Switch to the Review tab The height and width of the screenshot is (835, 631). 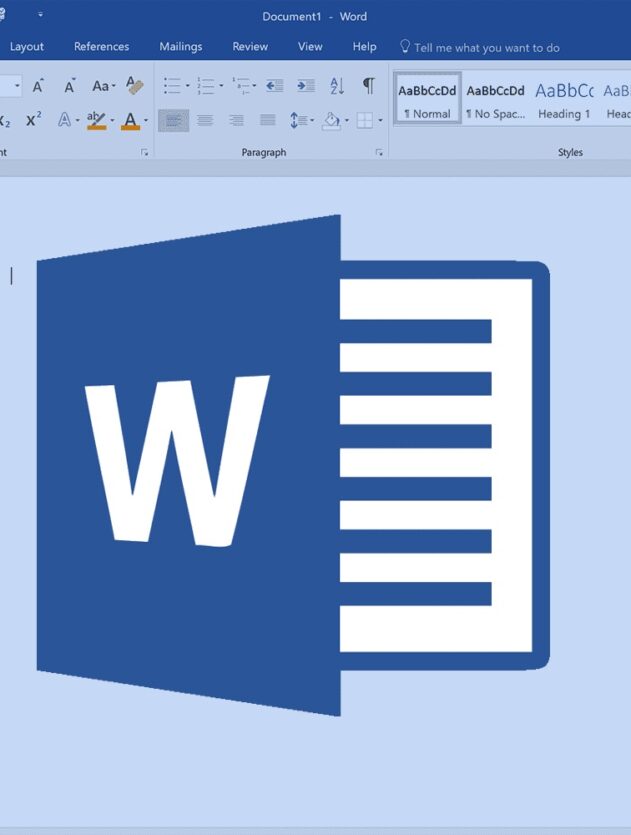pos(250,47)
